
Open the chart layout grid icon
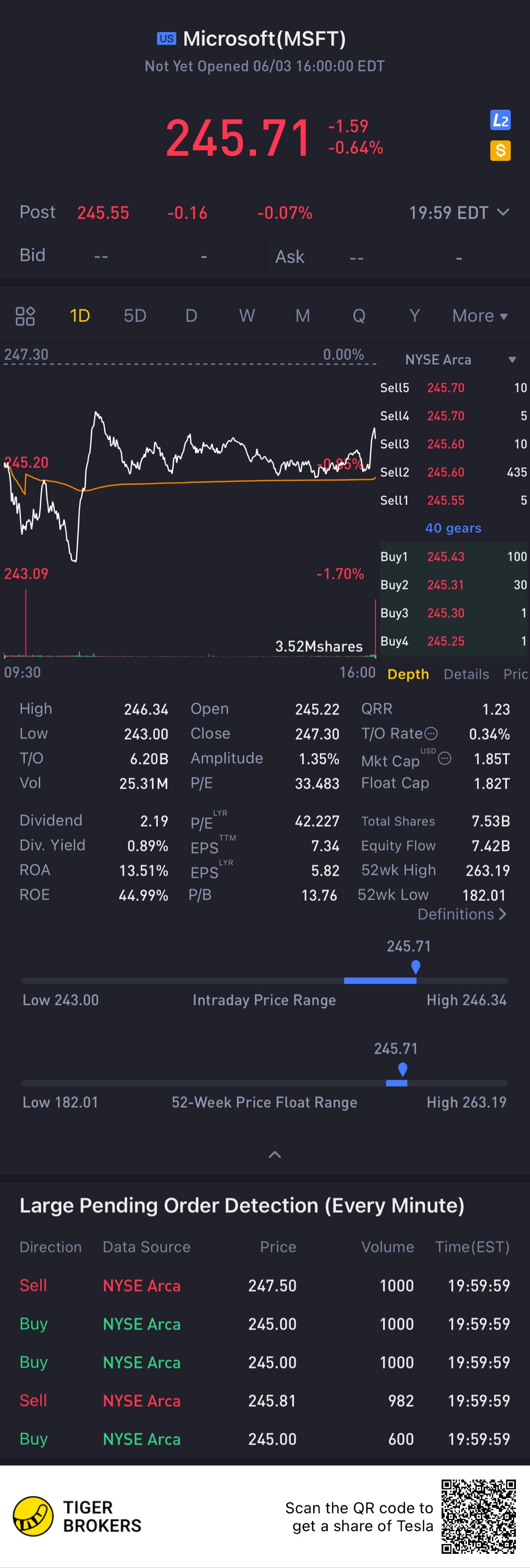pos(25,316)
